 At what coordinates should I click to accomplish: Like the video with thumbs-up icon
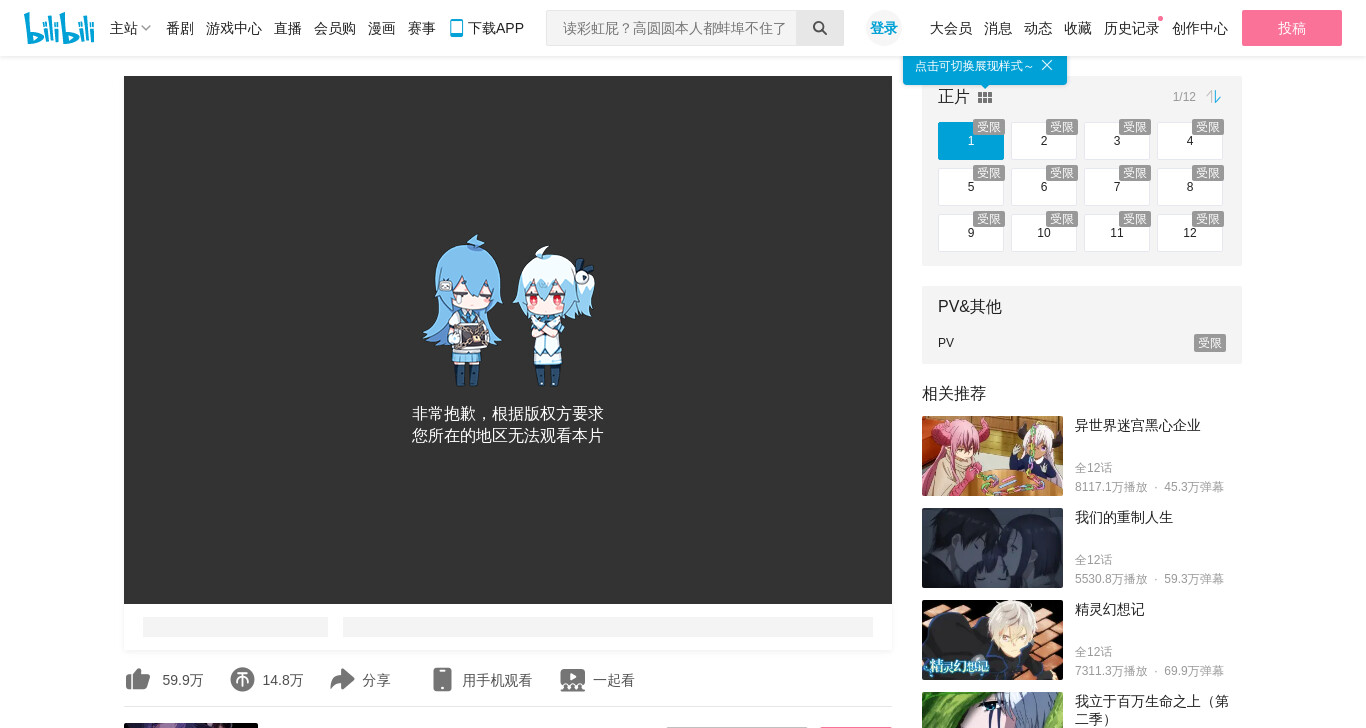(138, 680)
